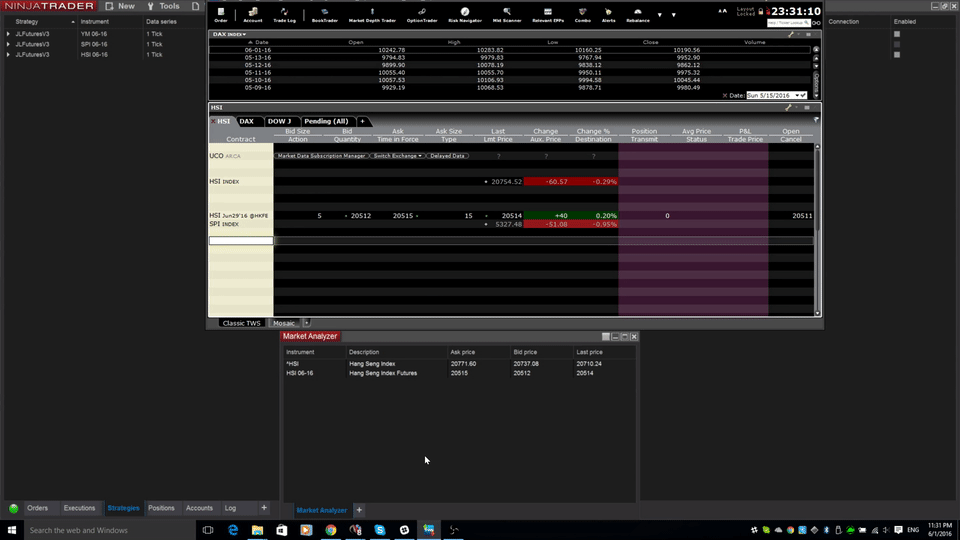Toggle Enabled checkbox for SPI 06-16 strategy

897,44
